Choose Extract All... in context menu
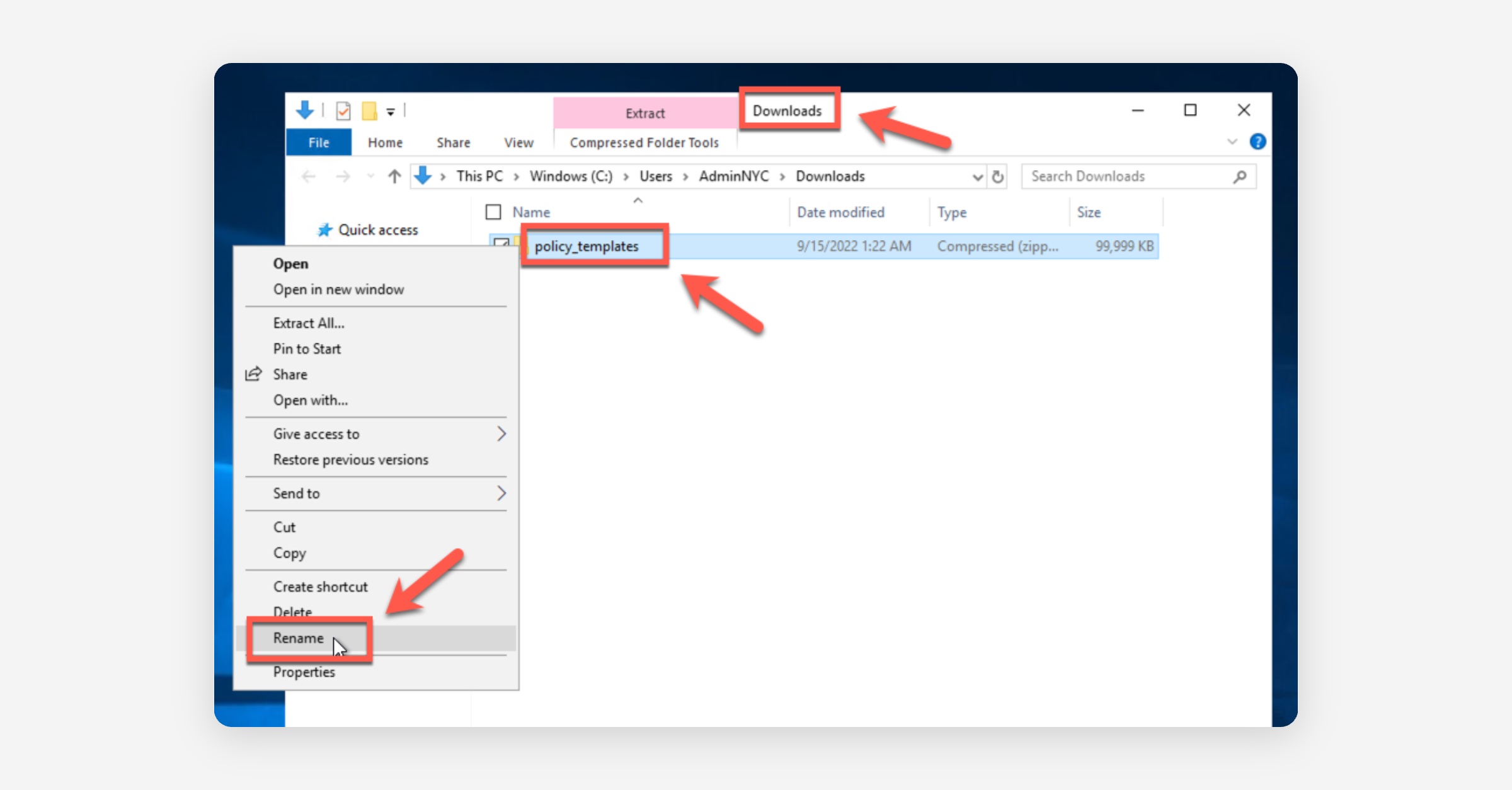Viewport: 1512px width, 790px height. click(x=309, y=323)
